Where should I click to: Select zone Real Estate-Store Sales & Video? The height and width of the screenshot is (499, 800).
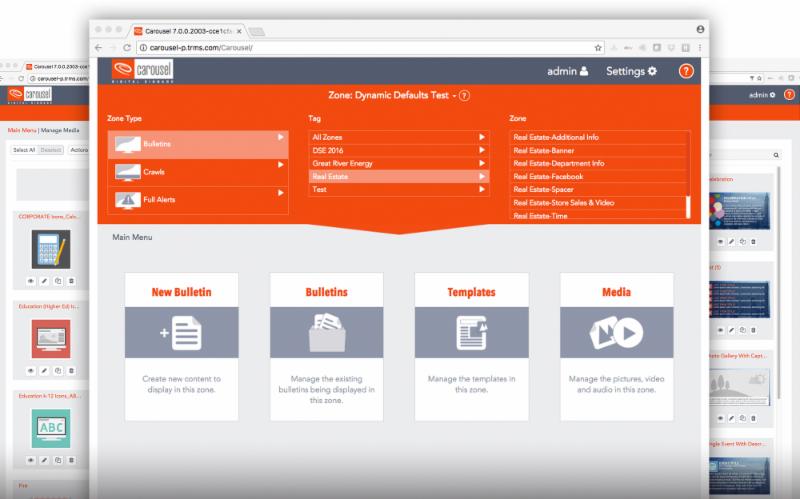coord(599,203)
